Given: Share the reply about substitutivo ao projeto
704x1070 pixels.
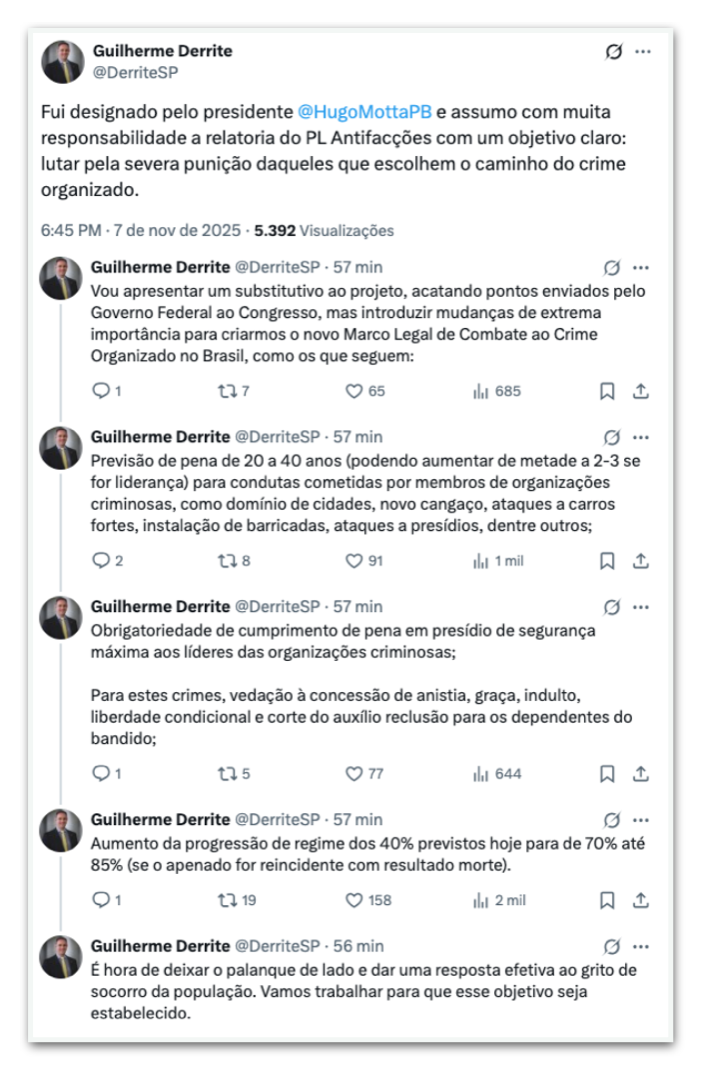Looking at the screenshot, I should tap(642, 392).
